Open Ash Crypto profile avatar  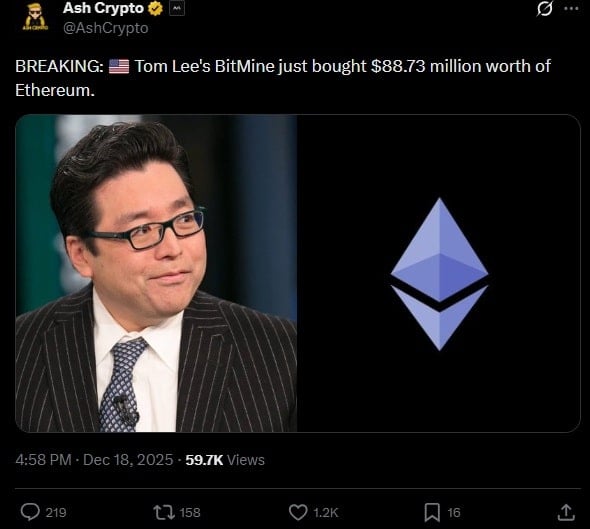point(35,16)
